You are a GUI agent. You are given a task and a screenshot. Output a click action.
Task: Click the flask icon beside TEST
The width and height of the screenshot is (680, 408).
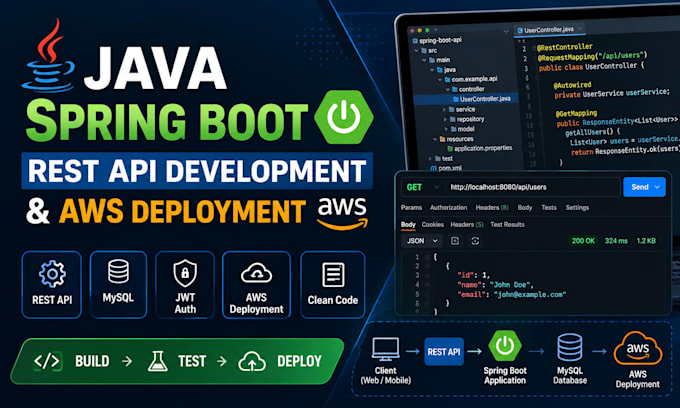coord(157,361)
